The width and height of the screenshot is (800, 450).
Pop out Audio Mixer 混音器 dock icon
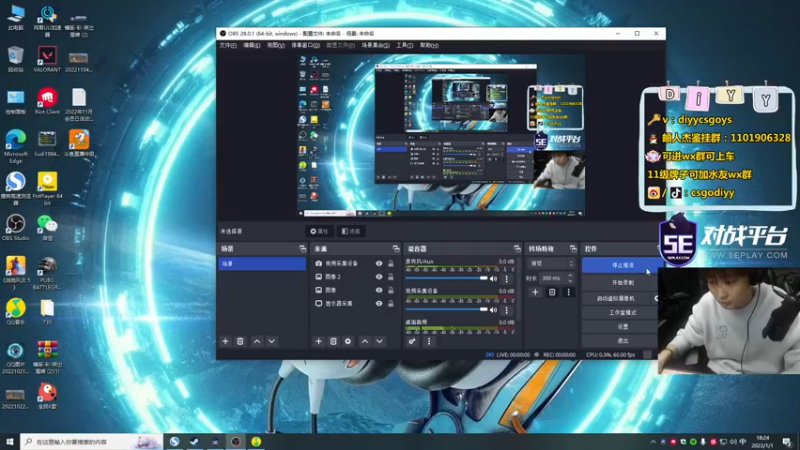(x=517, y=248)
